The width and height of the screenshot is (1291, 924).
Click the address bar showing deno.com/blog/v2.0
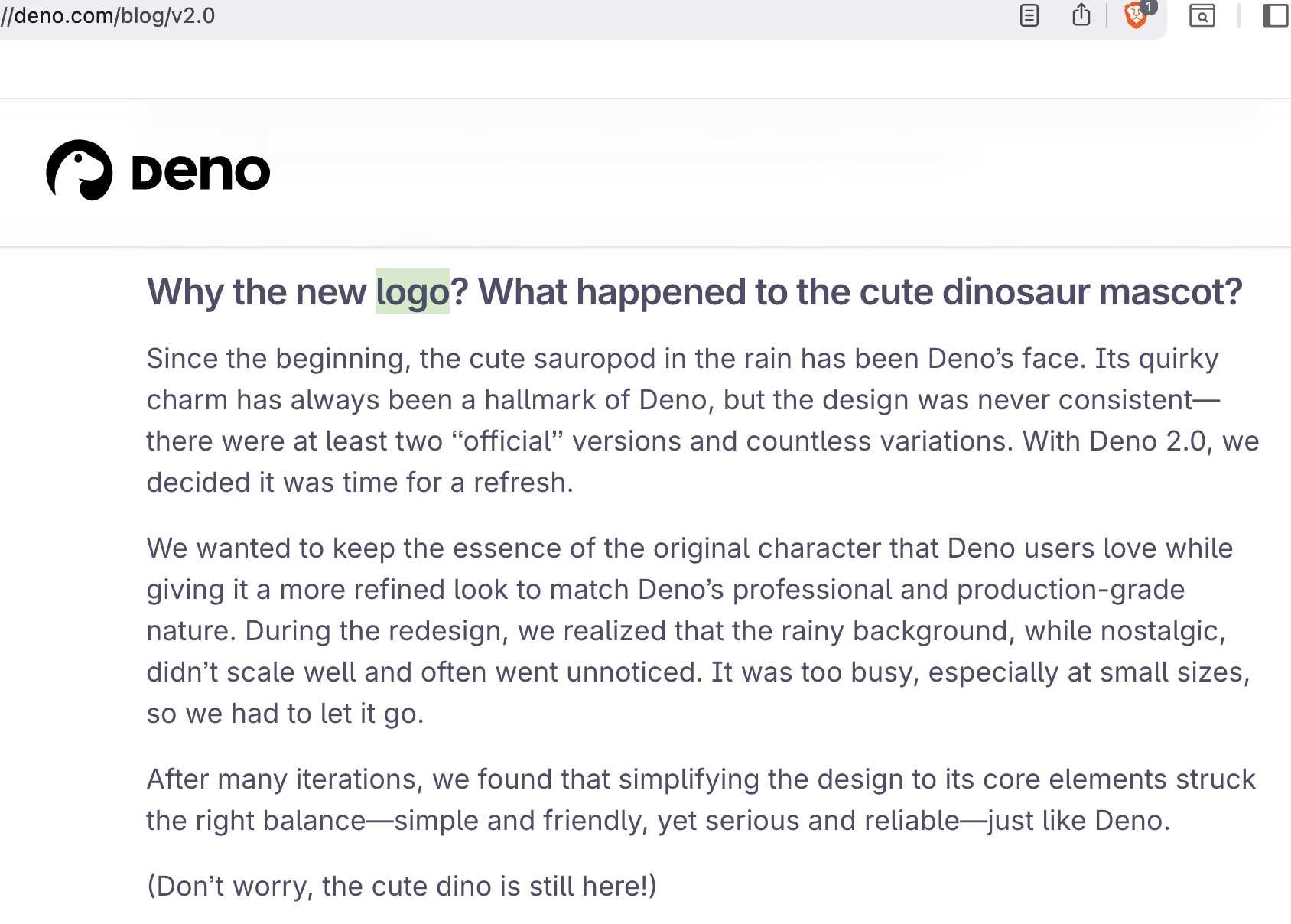click(107, 15)
